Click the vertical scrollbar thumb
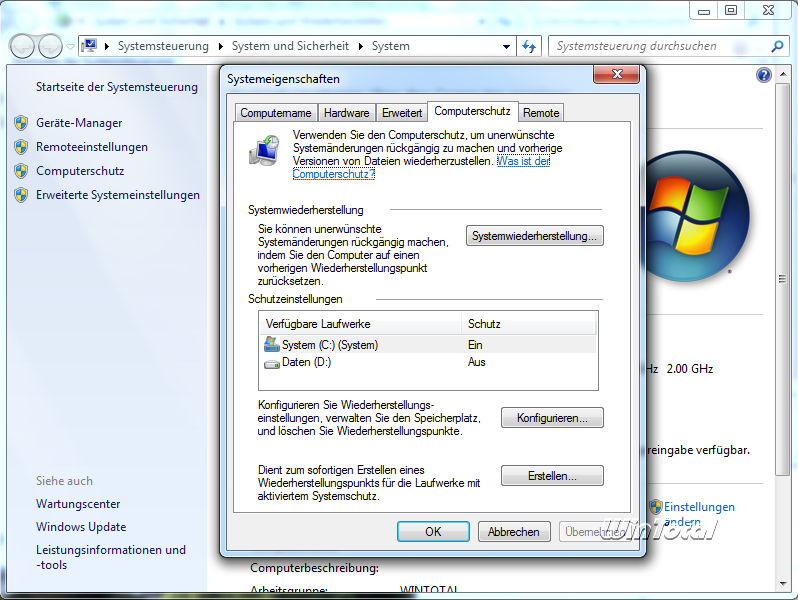 tap(783, 279)
